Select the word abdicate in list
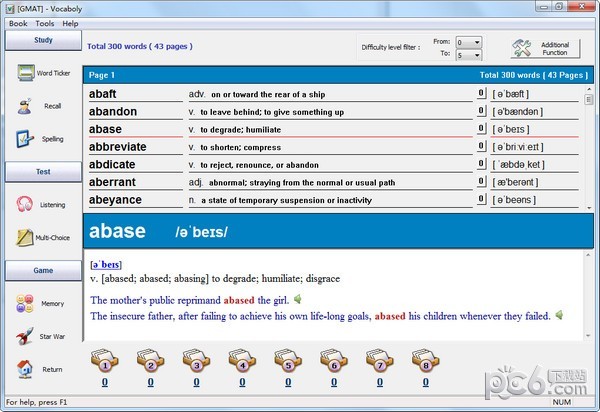 tap(112, 164)
